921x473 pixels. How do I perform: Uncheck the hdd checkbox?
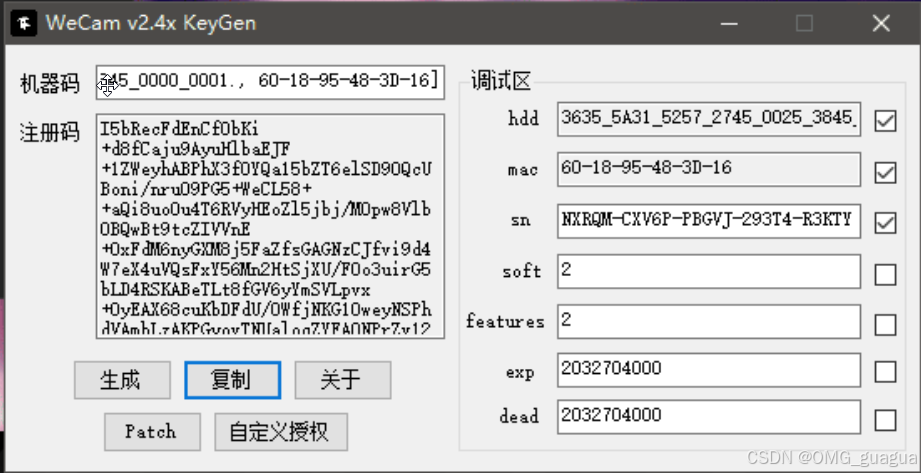click(885, 121)
